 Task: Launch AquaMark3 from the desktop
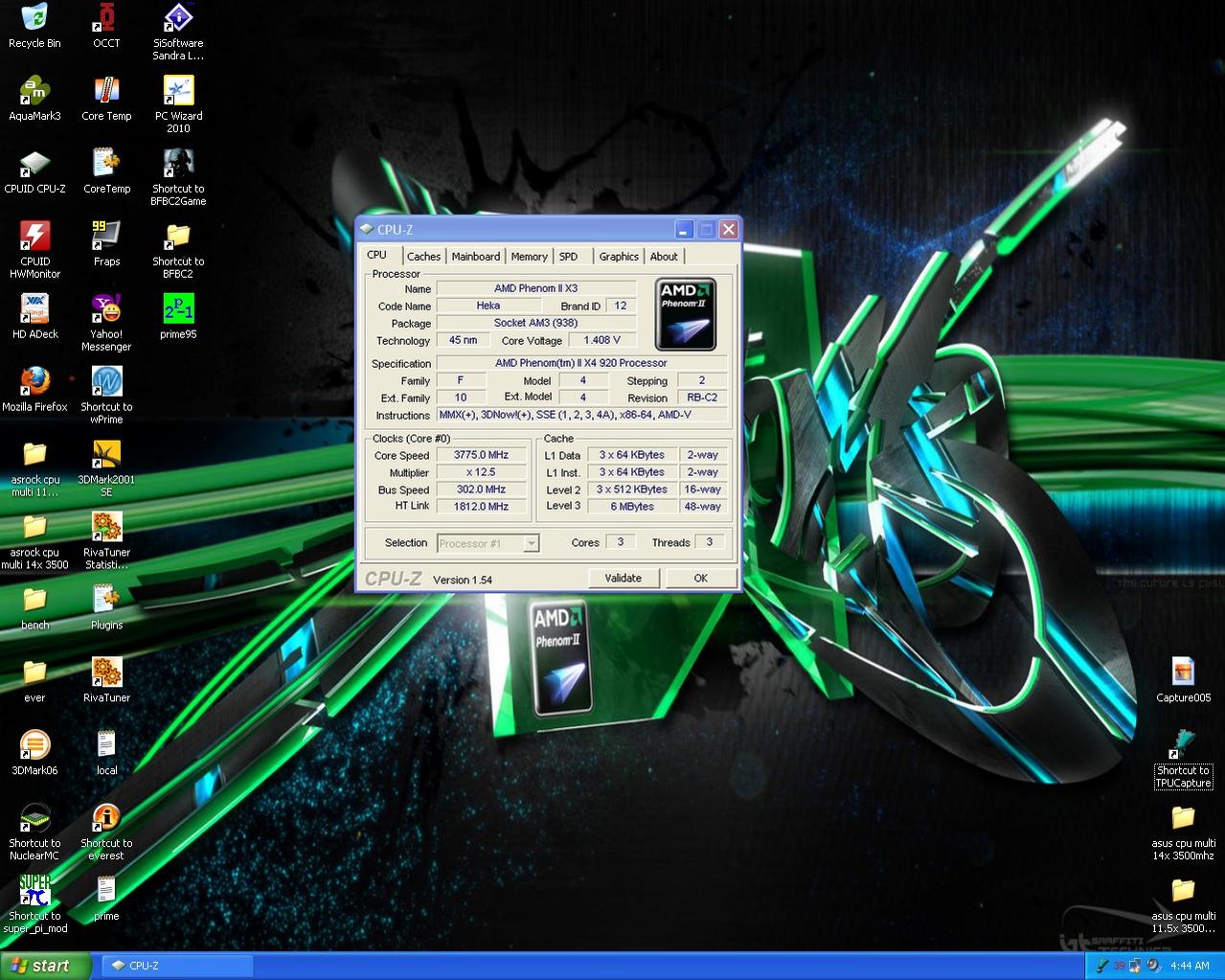click(34, 99)
